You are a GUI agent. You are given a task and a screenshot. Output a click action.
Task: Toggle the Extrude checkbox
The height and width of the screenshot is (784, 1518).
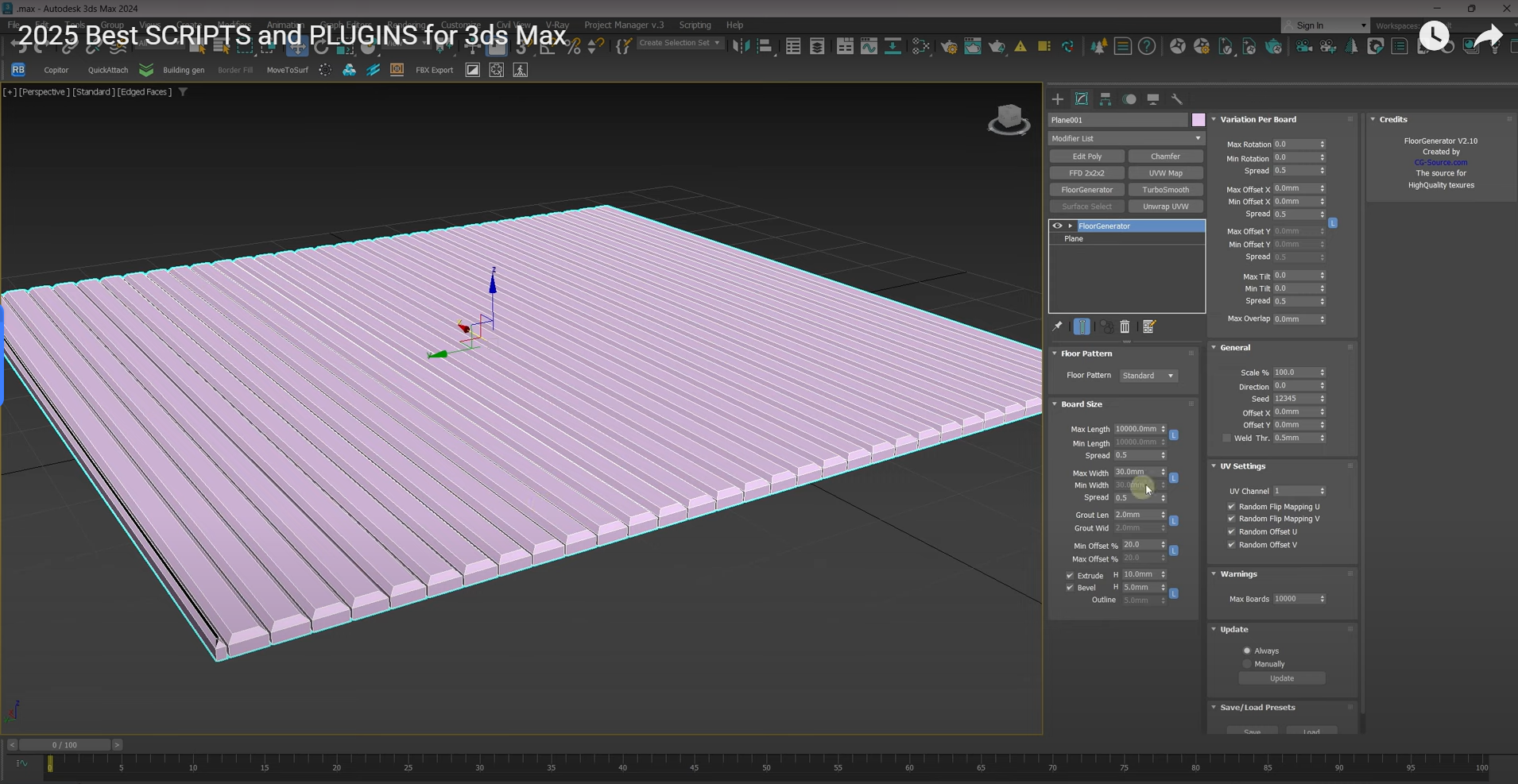[x=1070, y=575]
